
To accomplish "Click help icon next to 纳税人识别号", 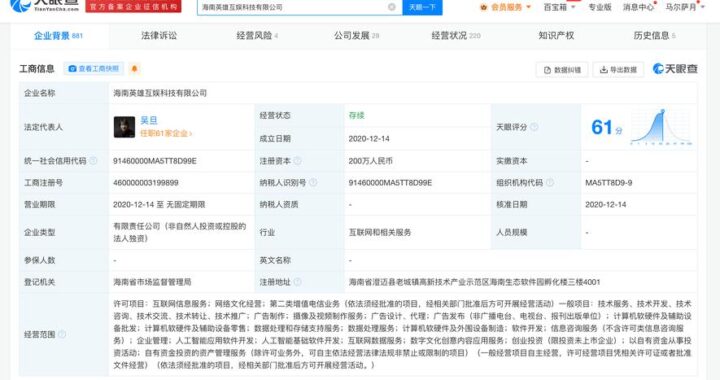I will pyautogui.click(x=313, y=183).
